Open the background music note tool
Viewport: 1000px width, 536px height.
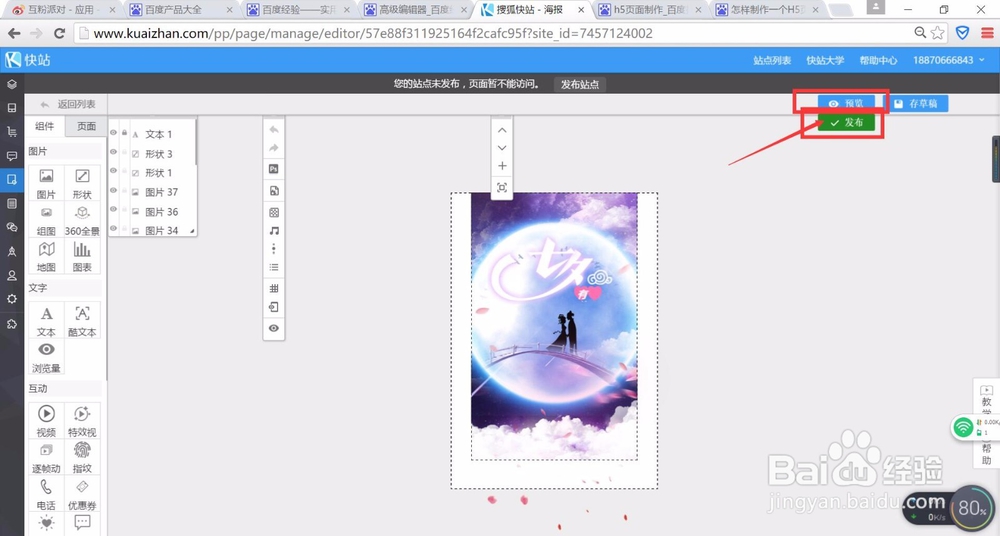point(274,230)
